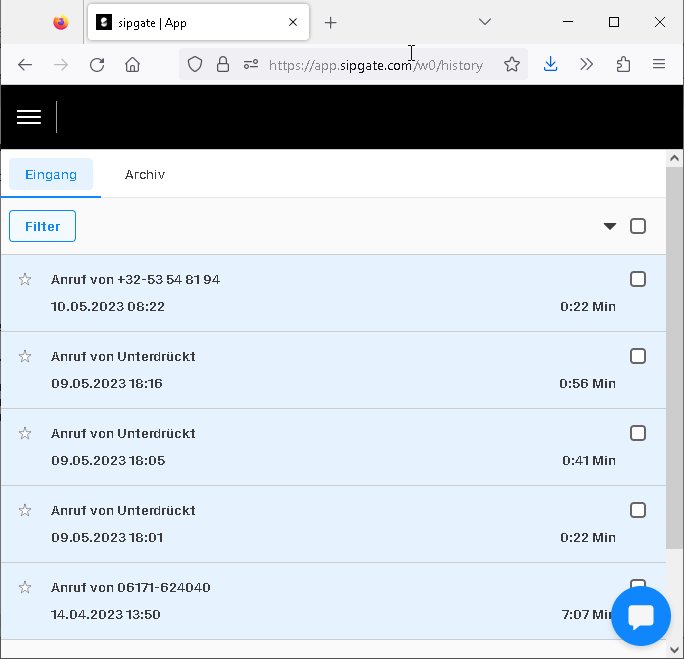Bookmark this page with star icon
684x659 pixels.
[x=512, y=64]
